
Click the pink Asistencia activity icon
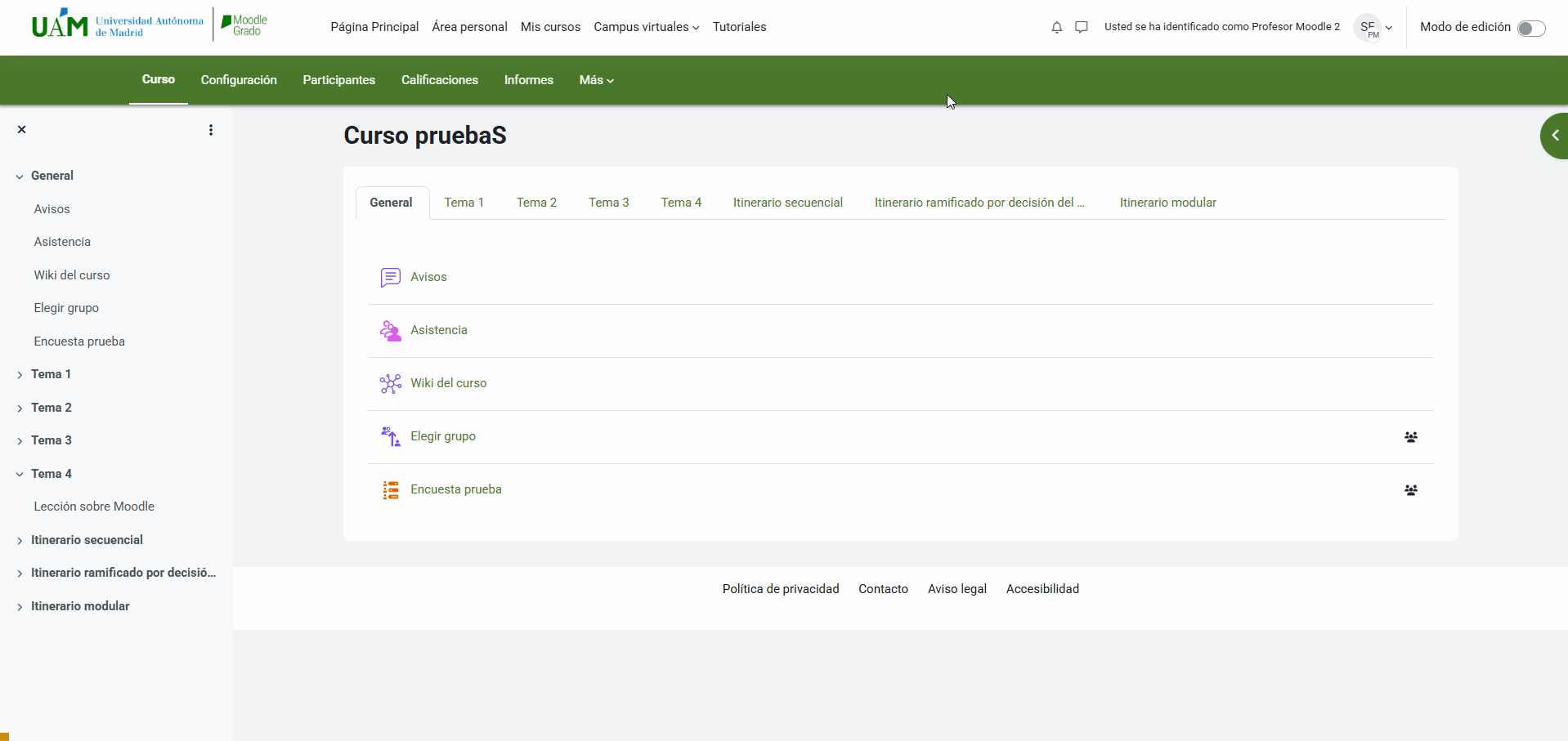(391, 330)
